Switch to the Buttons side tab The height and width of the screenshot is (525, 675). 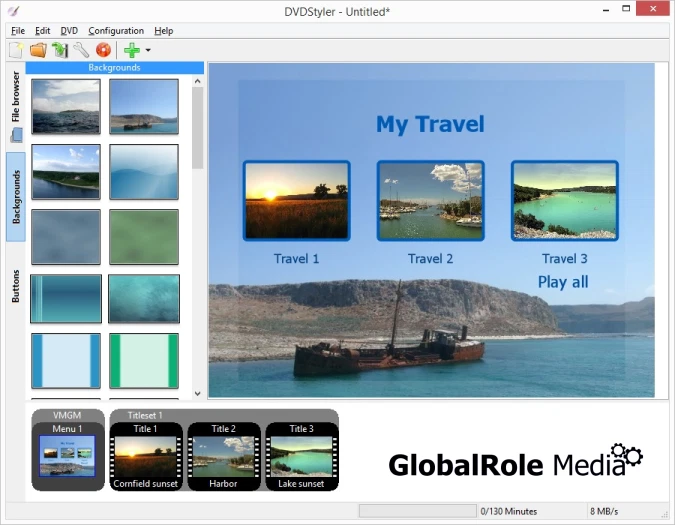(x=16, y=285)
